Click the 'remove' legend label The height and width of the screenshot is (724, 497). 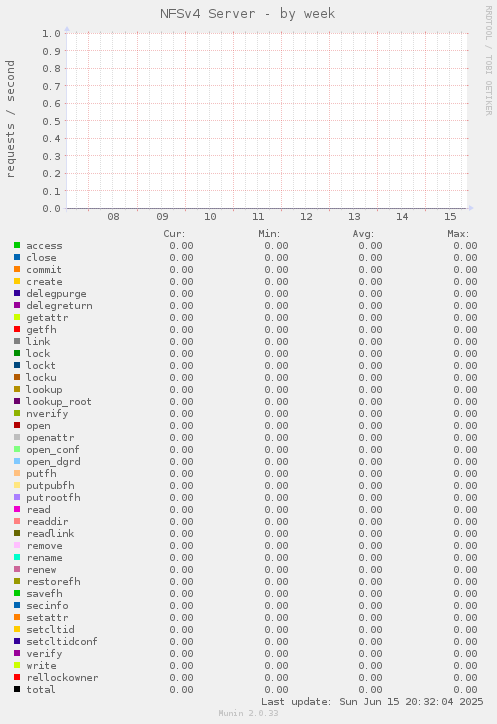point(44,546)
